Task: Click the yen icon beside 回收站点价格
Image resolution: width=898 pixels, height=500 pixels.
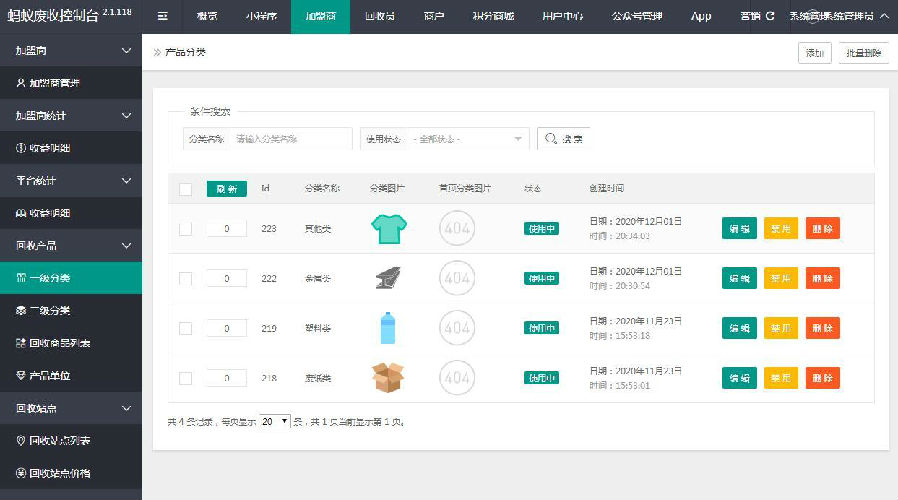Action: click(x=21, y=473)
